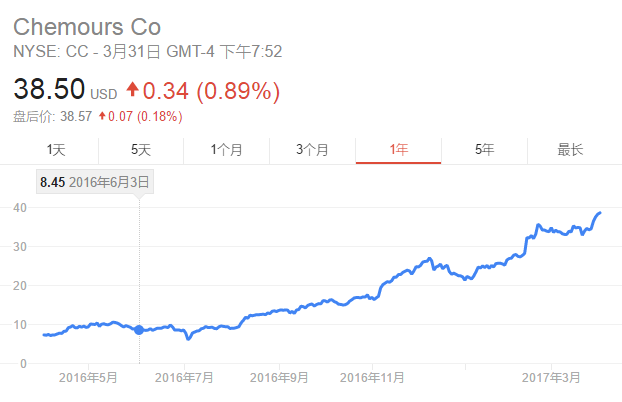
Task: Show the 3个月 price chart tab
Action: (313, 150)
